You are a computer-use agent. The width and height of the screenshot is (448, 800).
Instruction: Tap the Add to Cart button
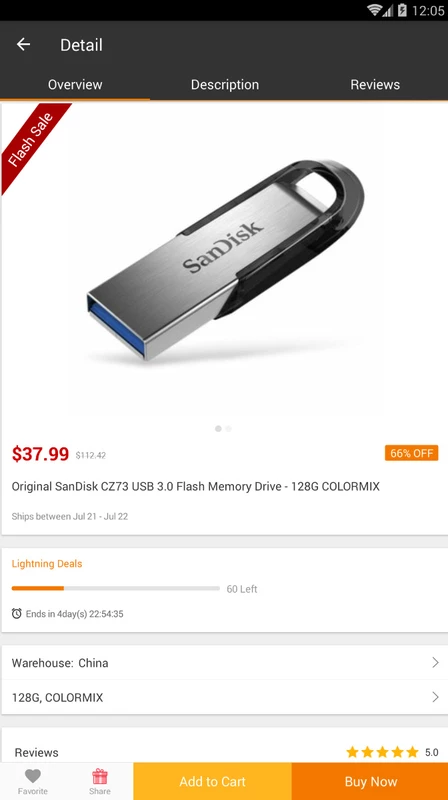212,781
